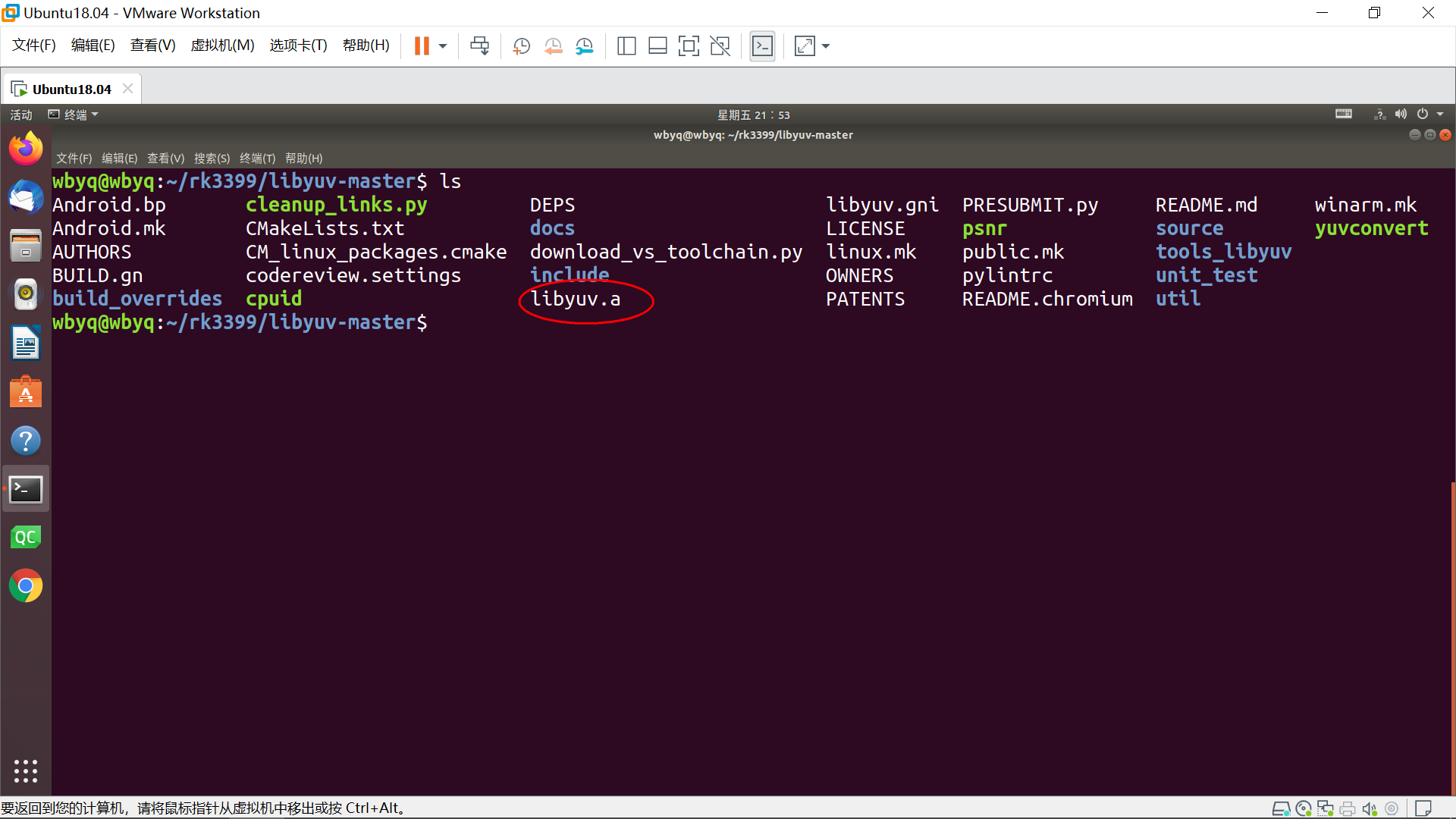The width and height of the screenshot is (1456, 819).
Task: Enter full screen mode
Action: tap(689, 45)
